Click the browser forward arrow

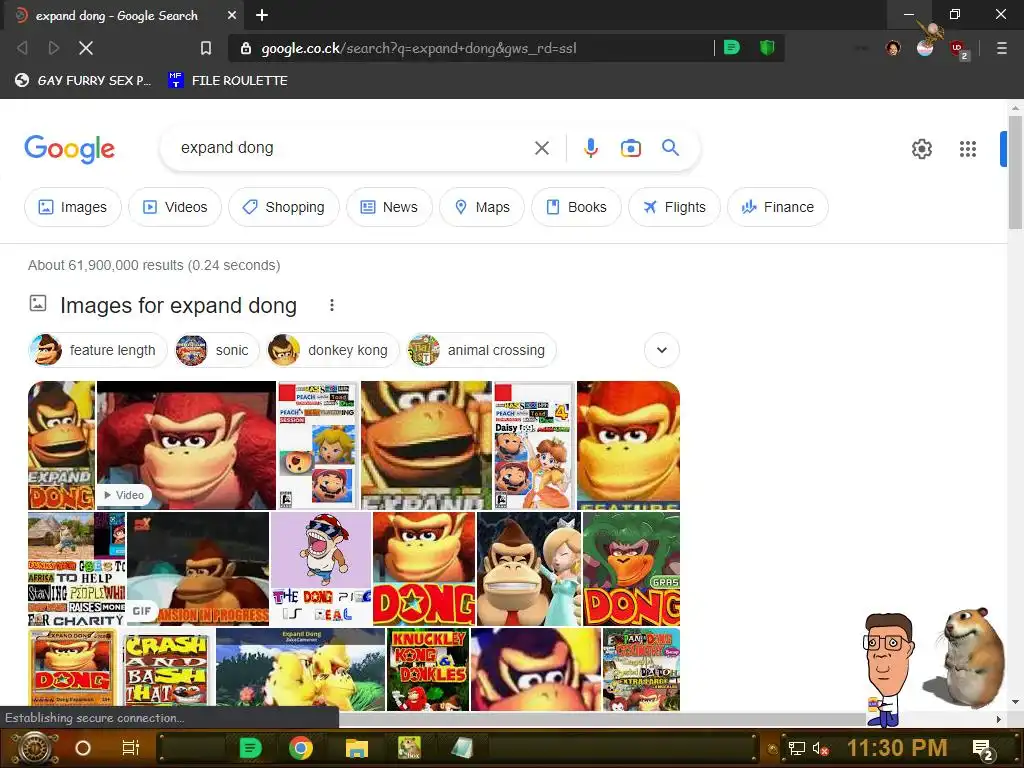54,48
